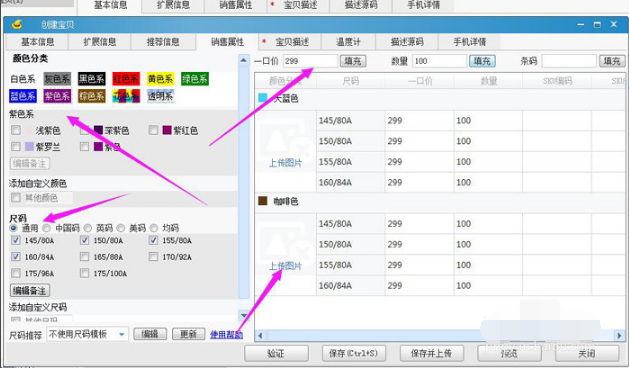The height and width of the screenshot is (368, 629).
Task: Click the 天蓝色 color square icon
Action: [x=263, y=98]
